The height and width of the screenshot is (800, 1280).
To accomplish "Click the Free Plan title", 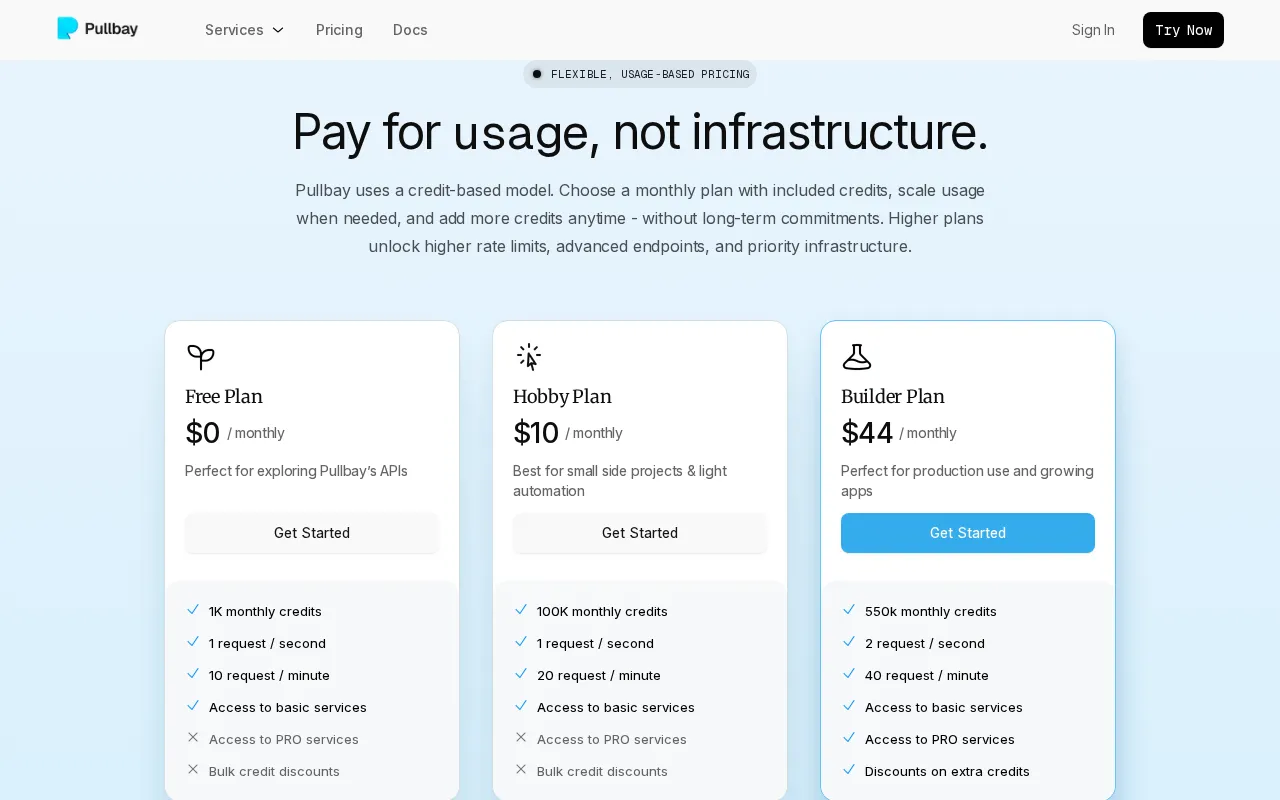I will (x=224, y=397).
